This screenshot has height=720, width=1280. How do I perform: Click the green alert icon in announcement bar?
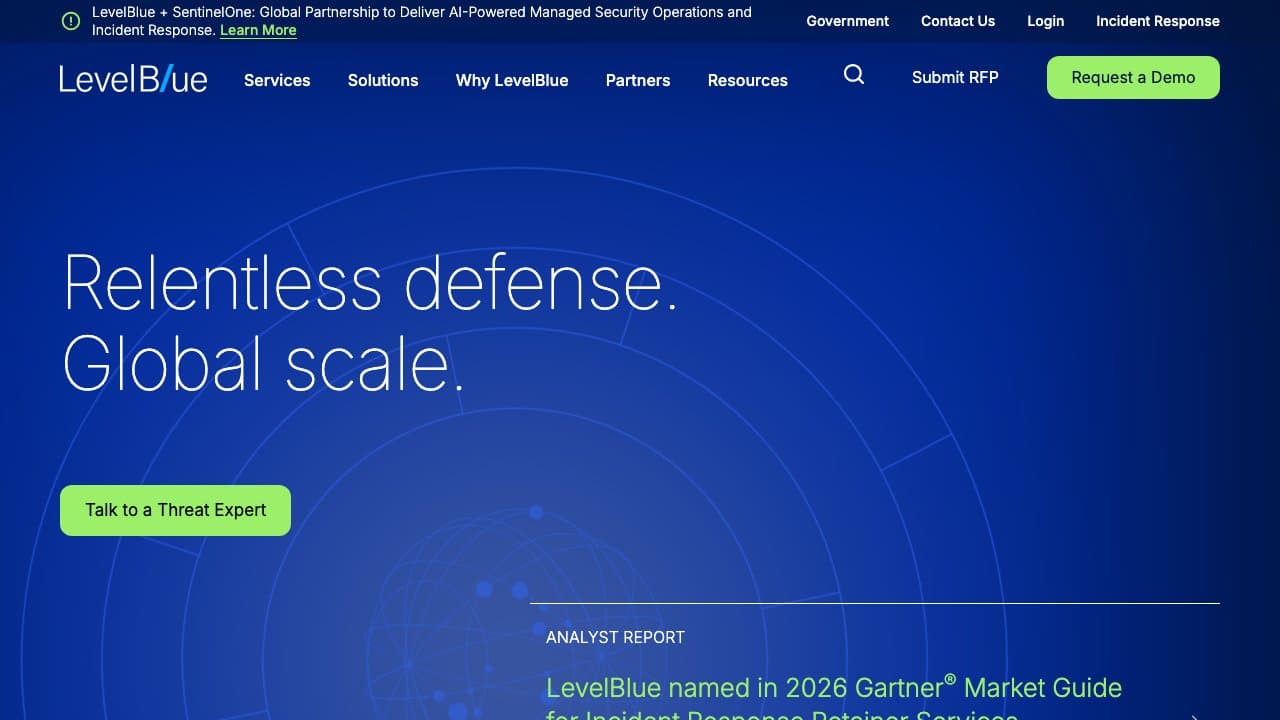tap(71, 21)
